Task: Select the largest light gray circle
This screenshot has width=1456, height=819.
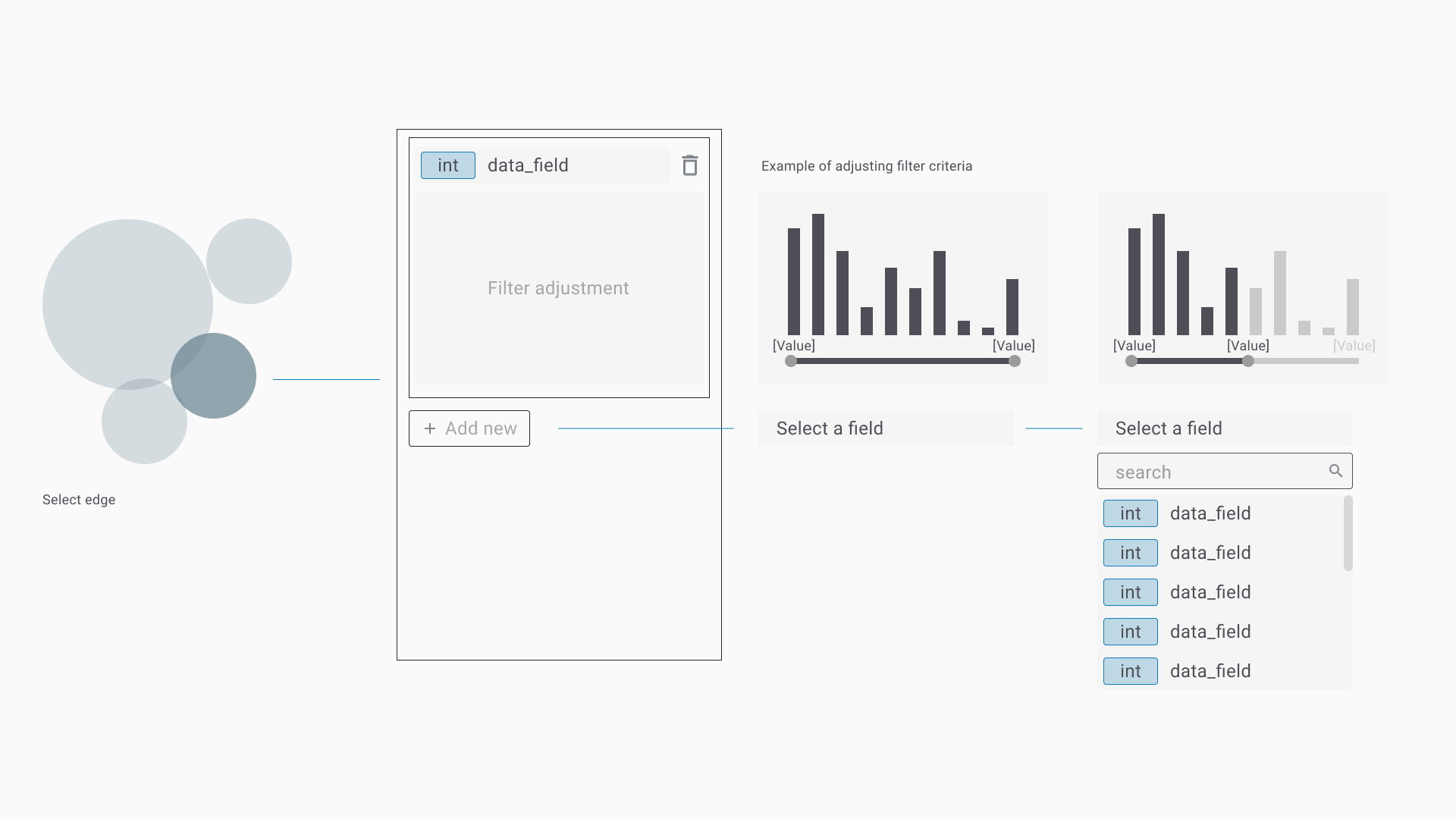Action: tap(127, 304)
